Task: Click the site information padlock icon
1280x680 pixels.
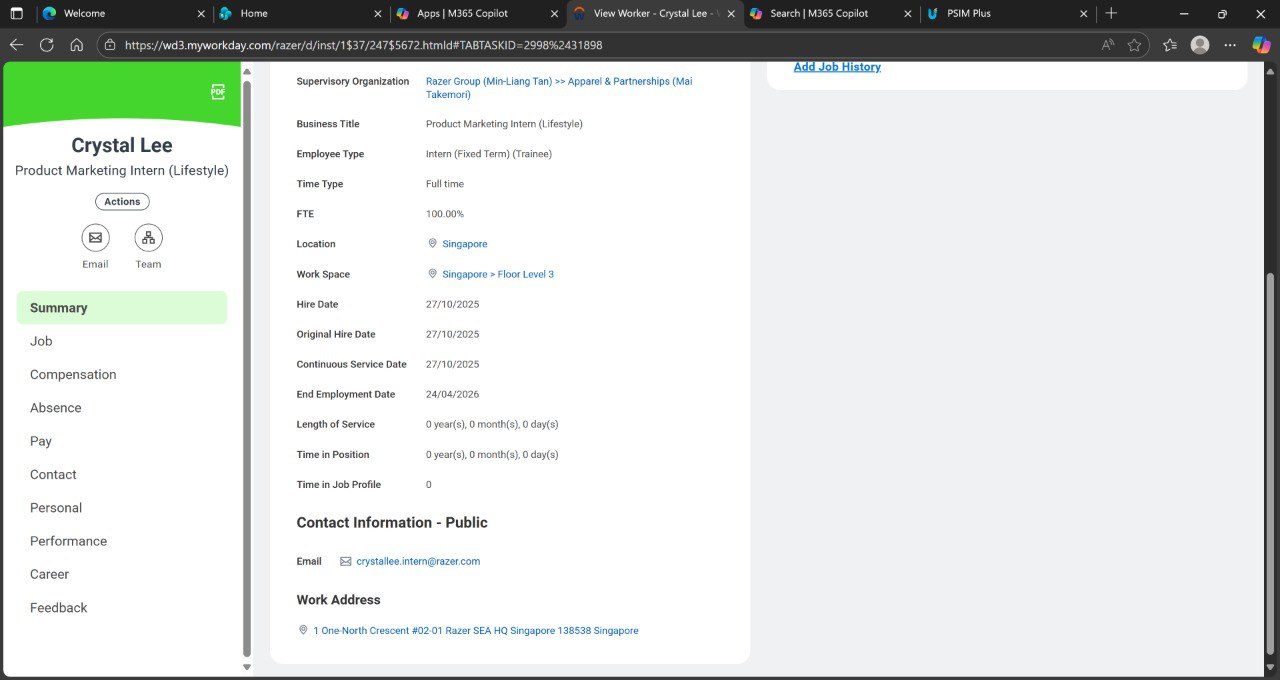Action: [x=110, y=45]
